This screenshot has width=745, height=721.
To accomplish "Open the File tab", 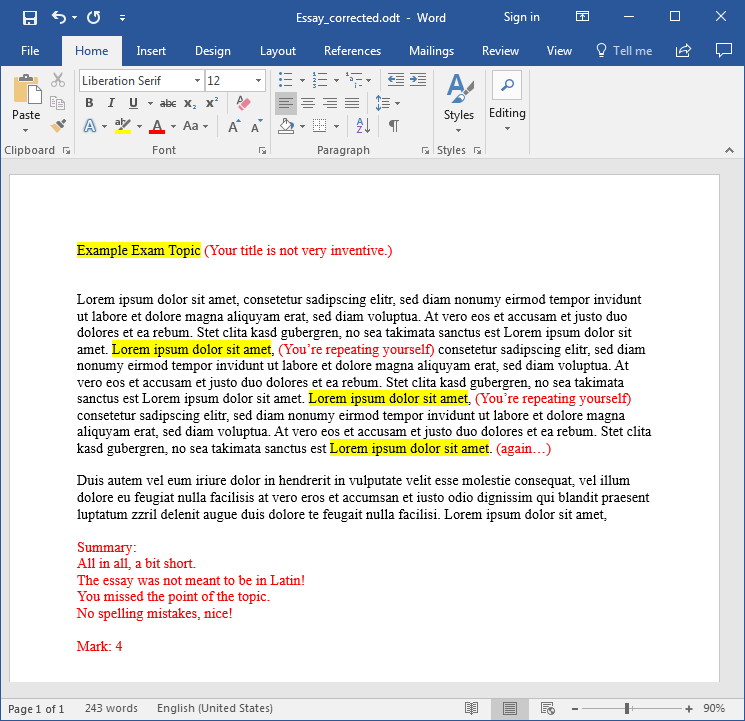I will [x=30, y=51].
